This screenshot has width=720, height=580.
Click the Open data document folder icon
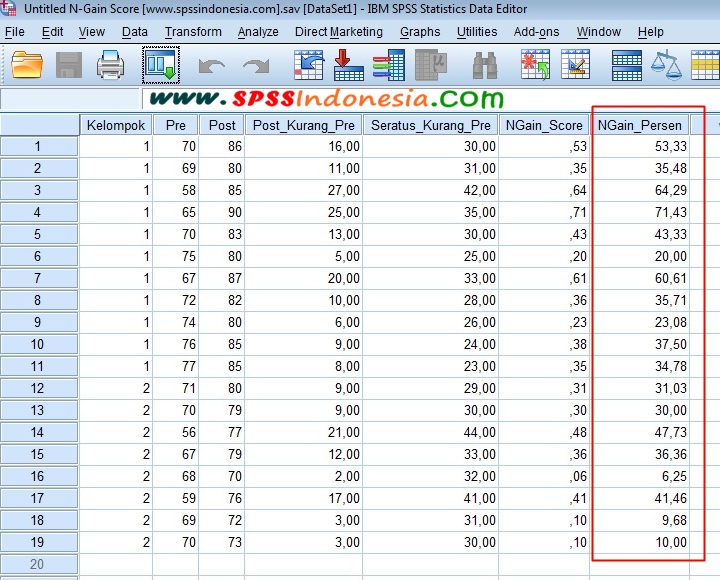27,65
